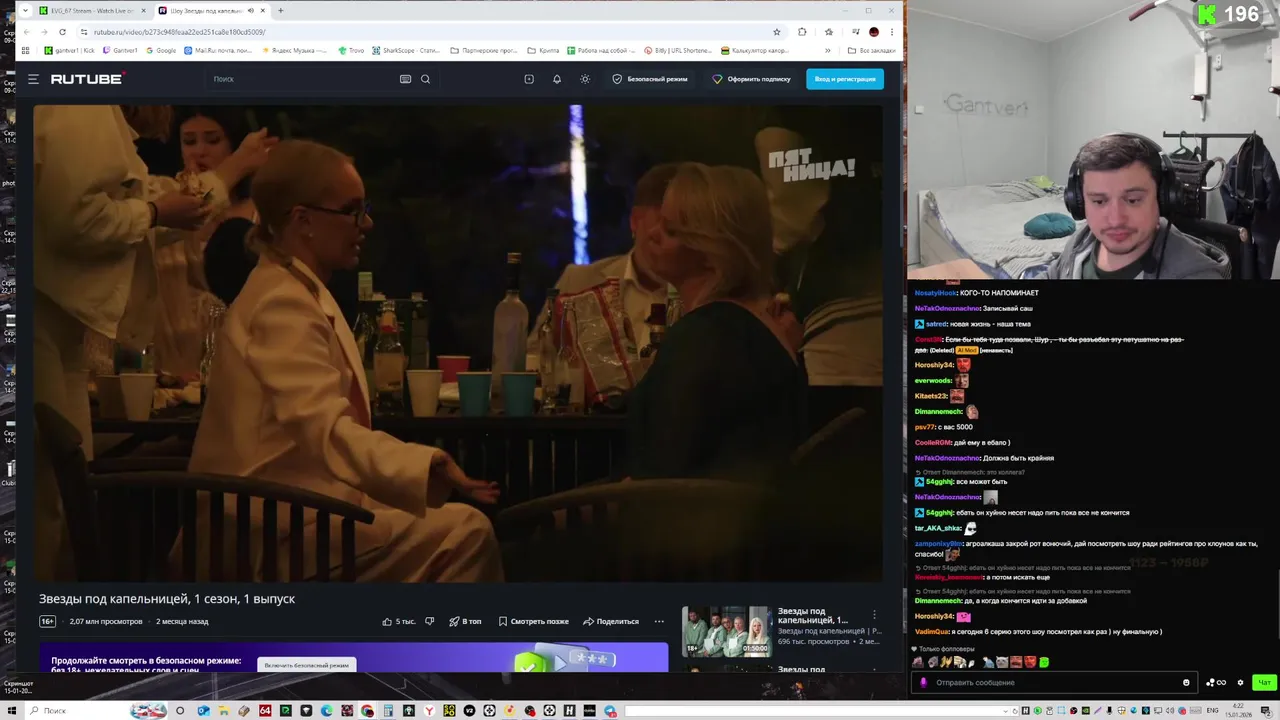Viewport: 1280px width, 720px height.
Task: Open chat settings gear icon
Action: coord(1240,683)
